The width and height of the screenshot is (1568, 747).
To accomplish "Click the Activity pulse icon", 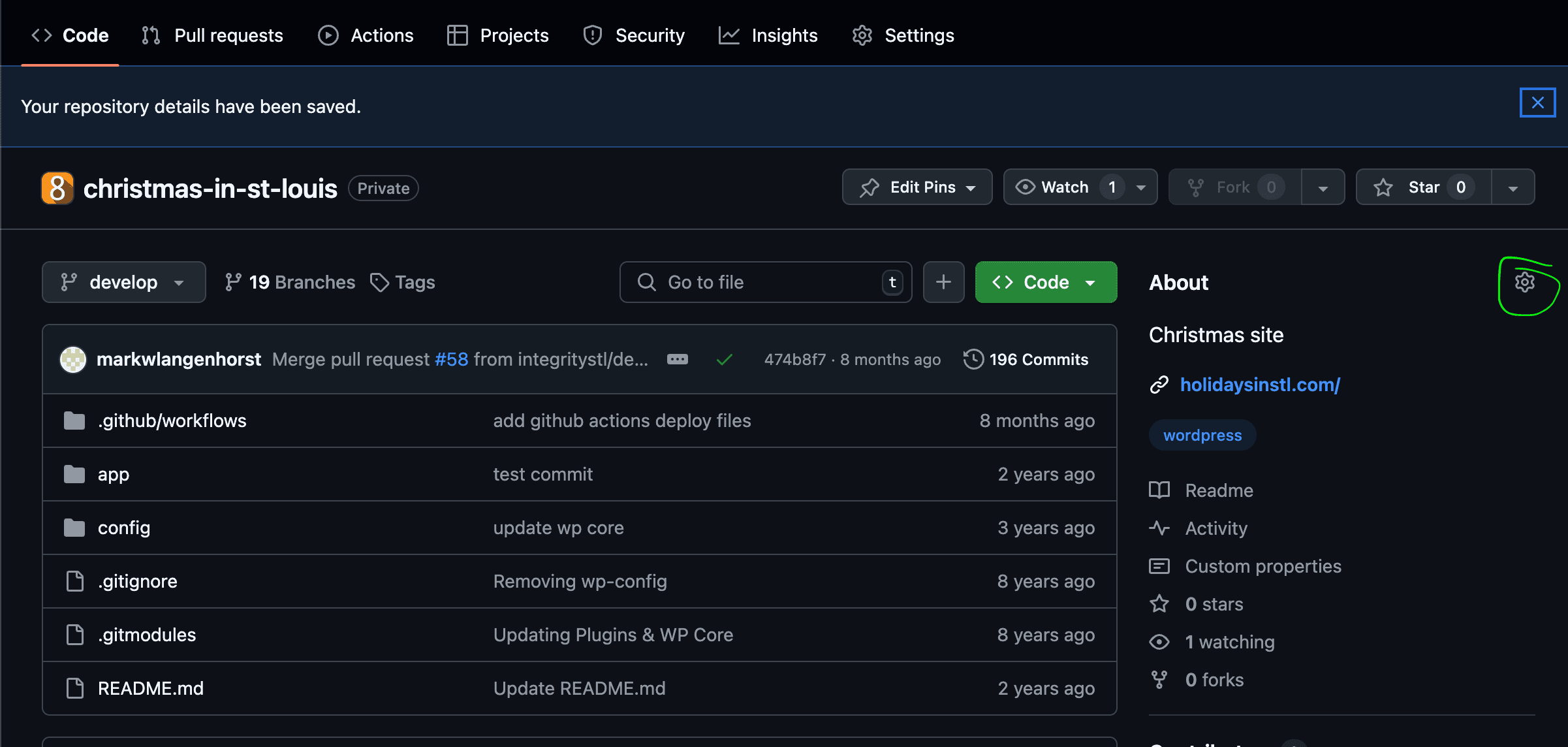I will (1159, 528).
